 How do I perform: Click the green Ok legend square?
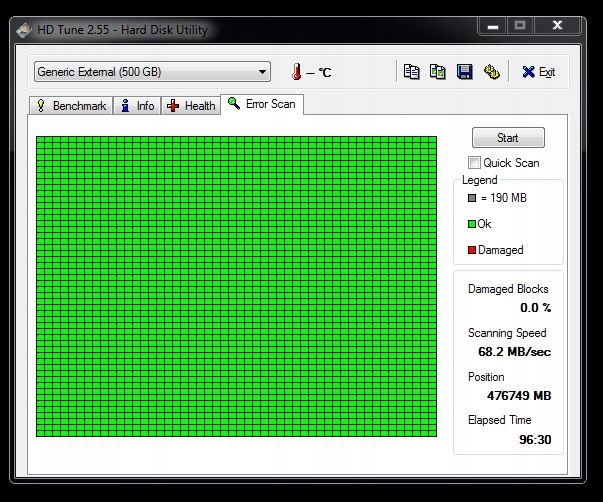tap(472, 224)
